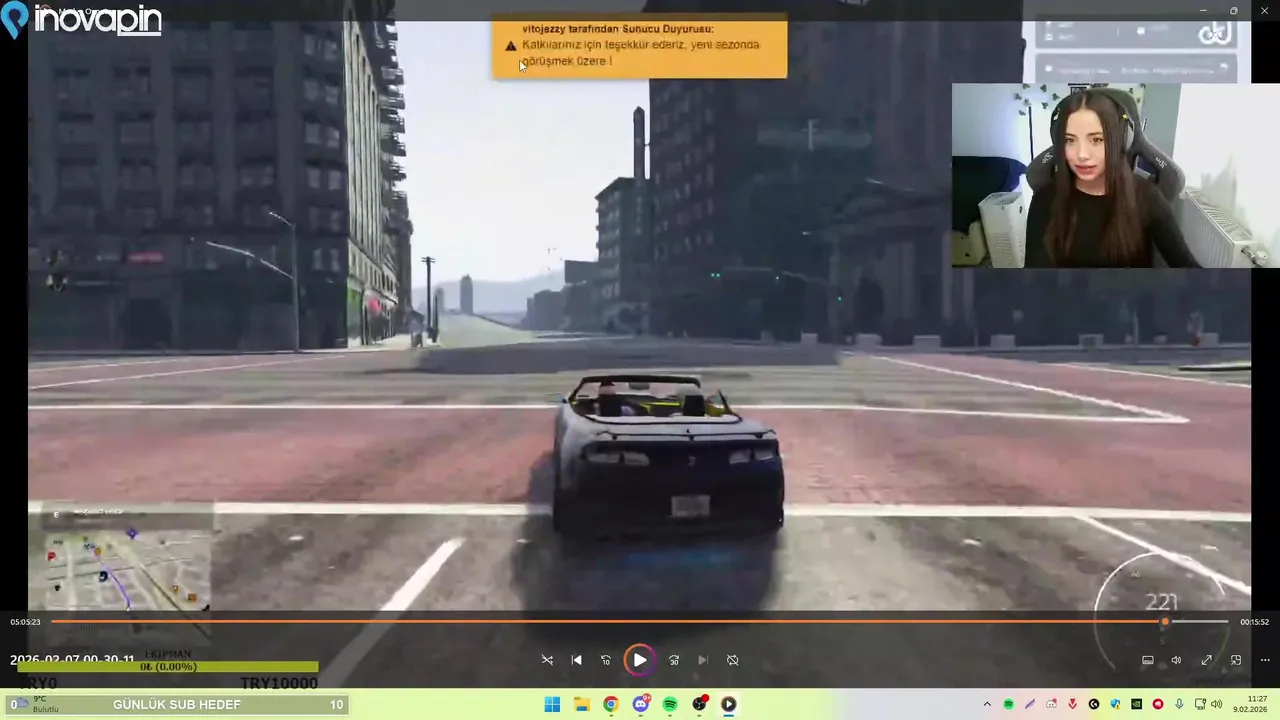Open Windows Security from the tray
The image size is (1280, 720).
point(1115,704)
